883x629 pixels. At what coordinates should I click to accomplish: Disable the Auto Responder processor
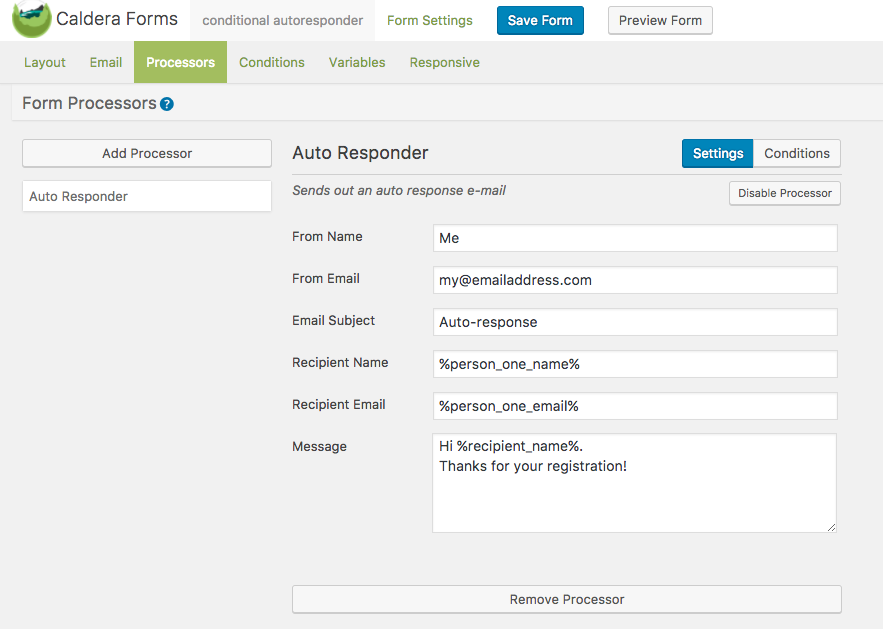tap(784, 193)
